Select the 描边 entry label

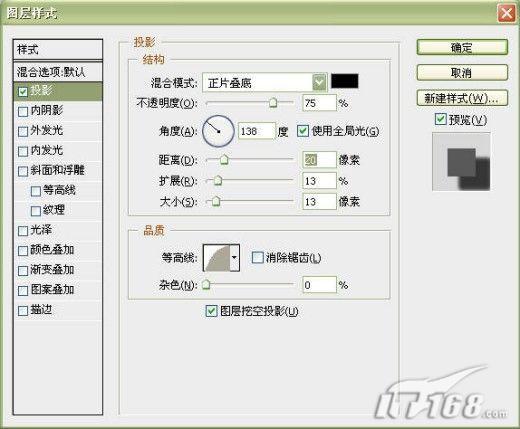click(41, 310)
